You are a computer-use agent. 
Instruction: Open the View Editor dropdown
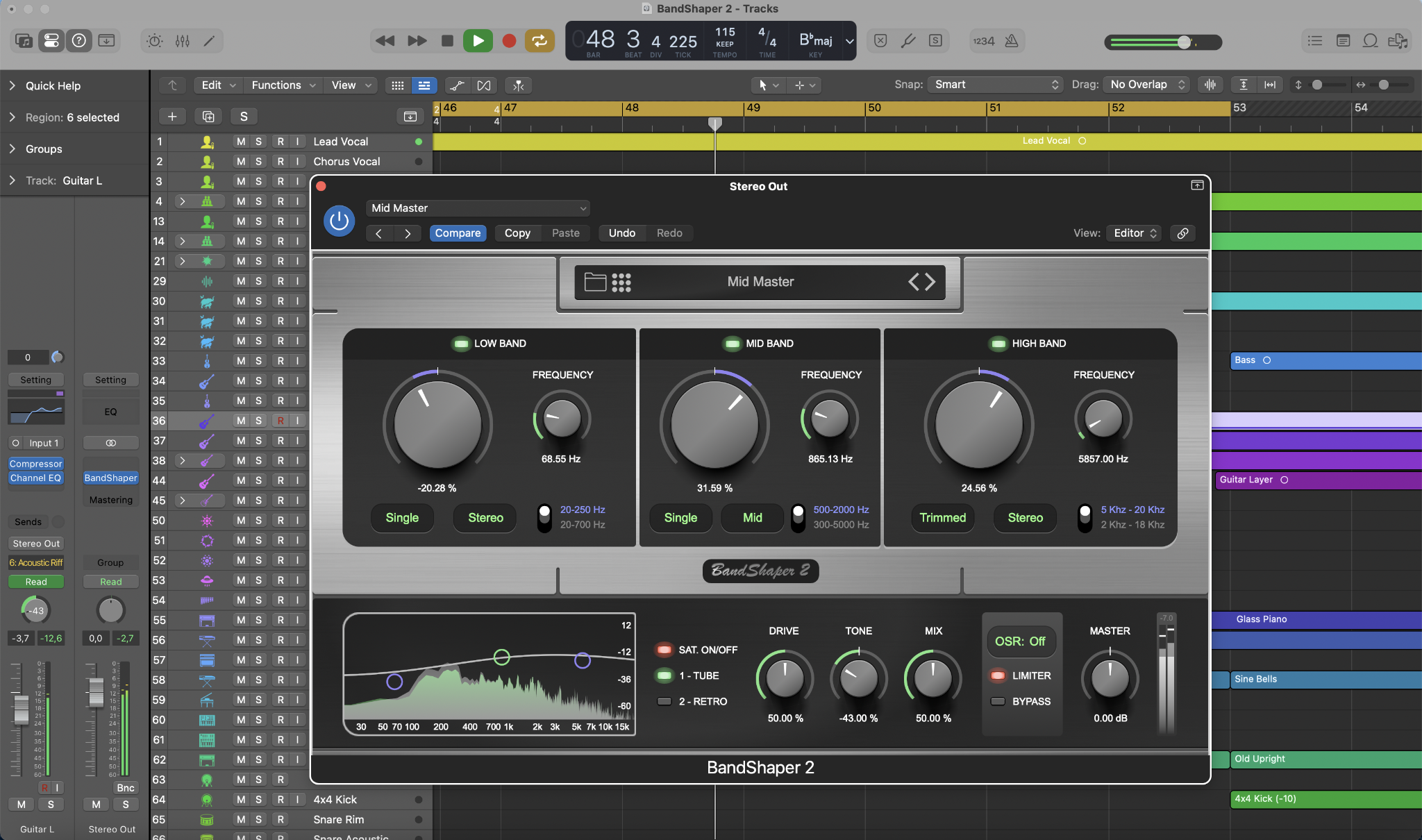click(1135, 233)
